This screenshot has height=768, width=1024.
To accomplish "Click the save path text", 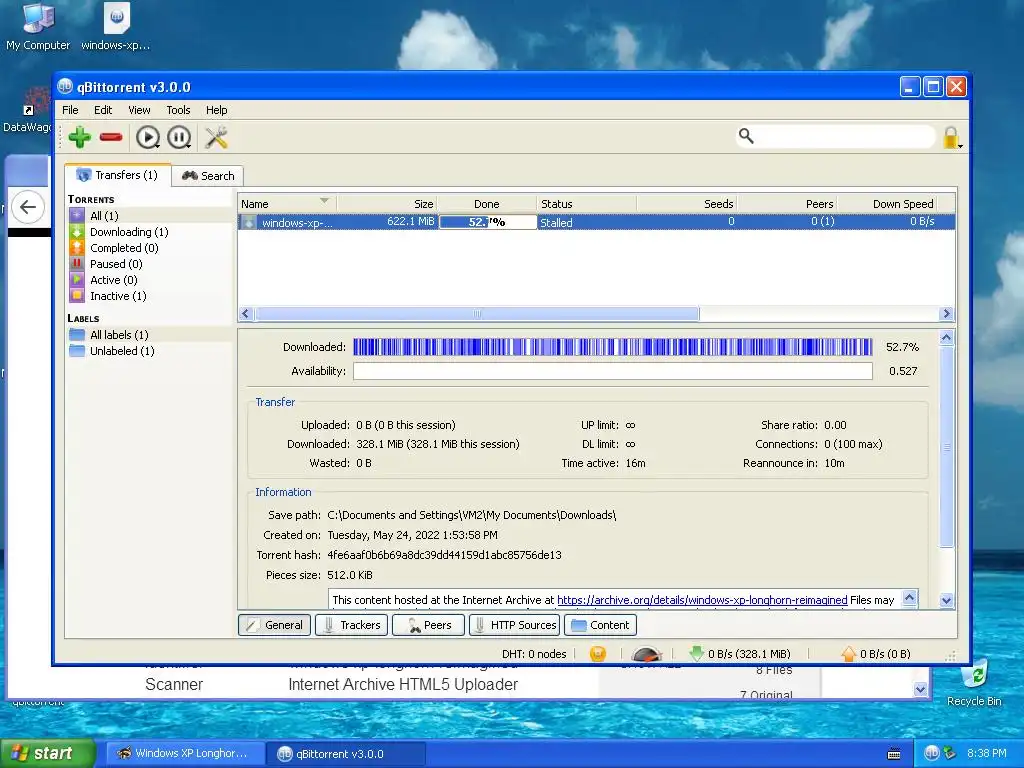I will (472, 515).
